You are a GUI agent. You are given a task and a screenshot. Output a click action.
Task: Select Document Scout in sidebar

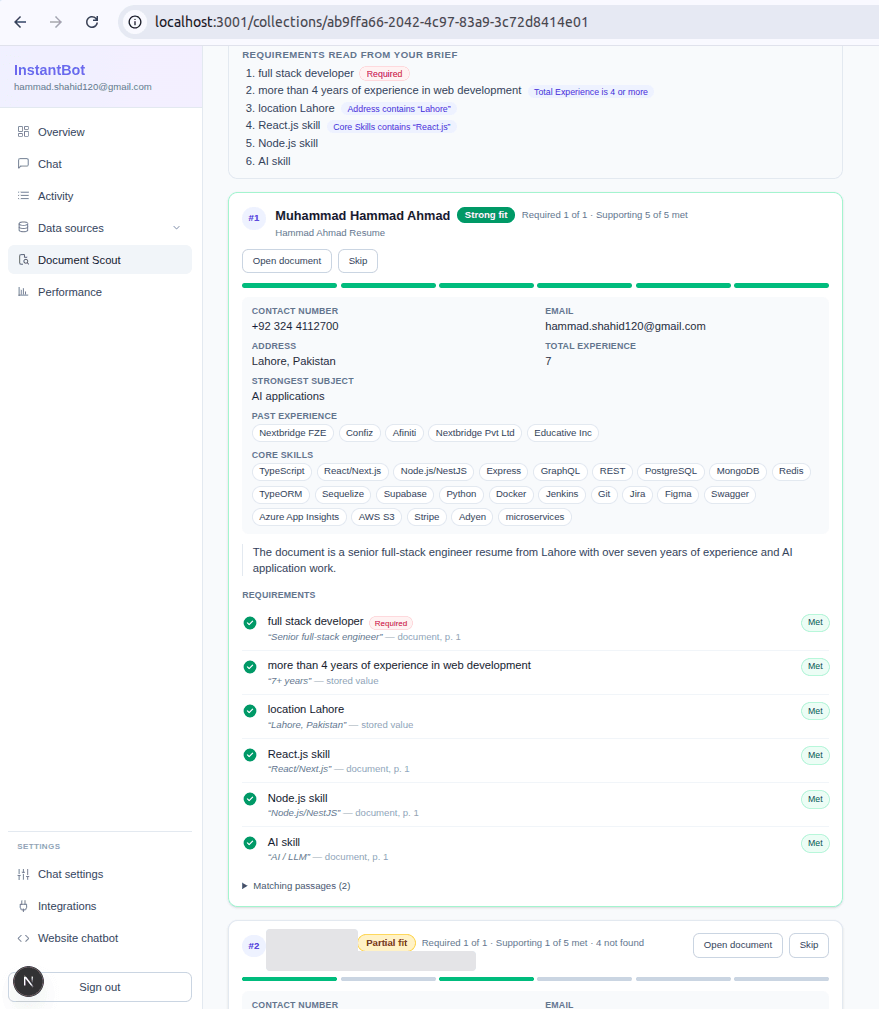click(x=100, y=260)
